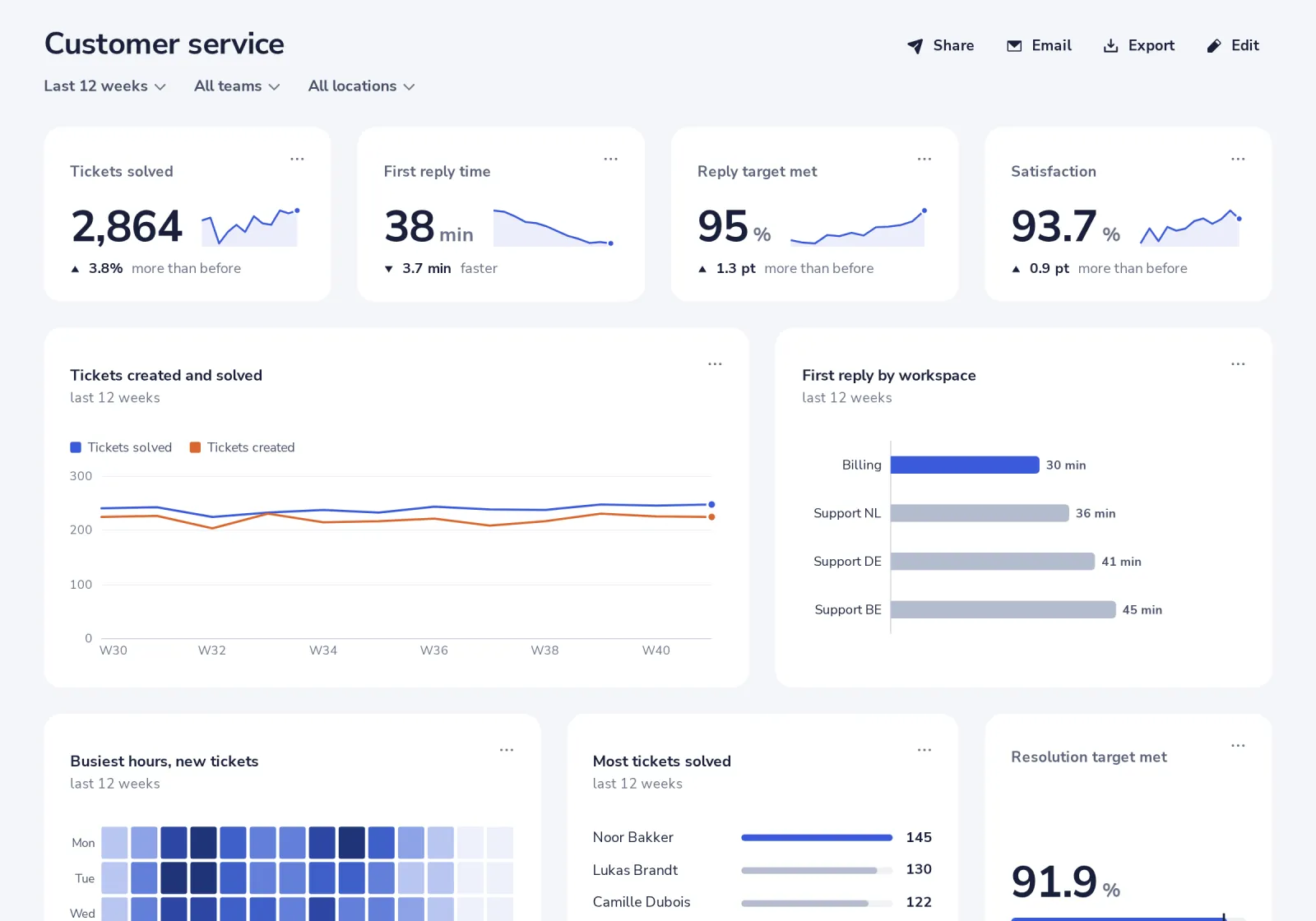Open the First reply by workspace options
Viewport: 1316px width, 921px height.
(1238, 363)
